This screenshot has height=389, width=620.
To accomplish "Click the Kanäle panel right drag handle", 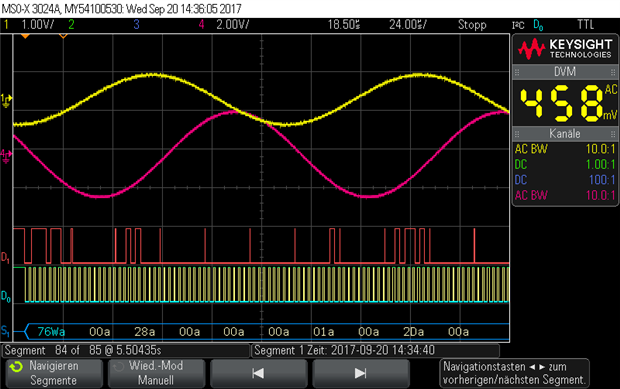I will click(x=612, y=134).
